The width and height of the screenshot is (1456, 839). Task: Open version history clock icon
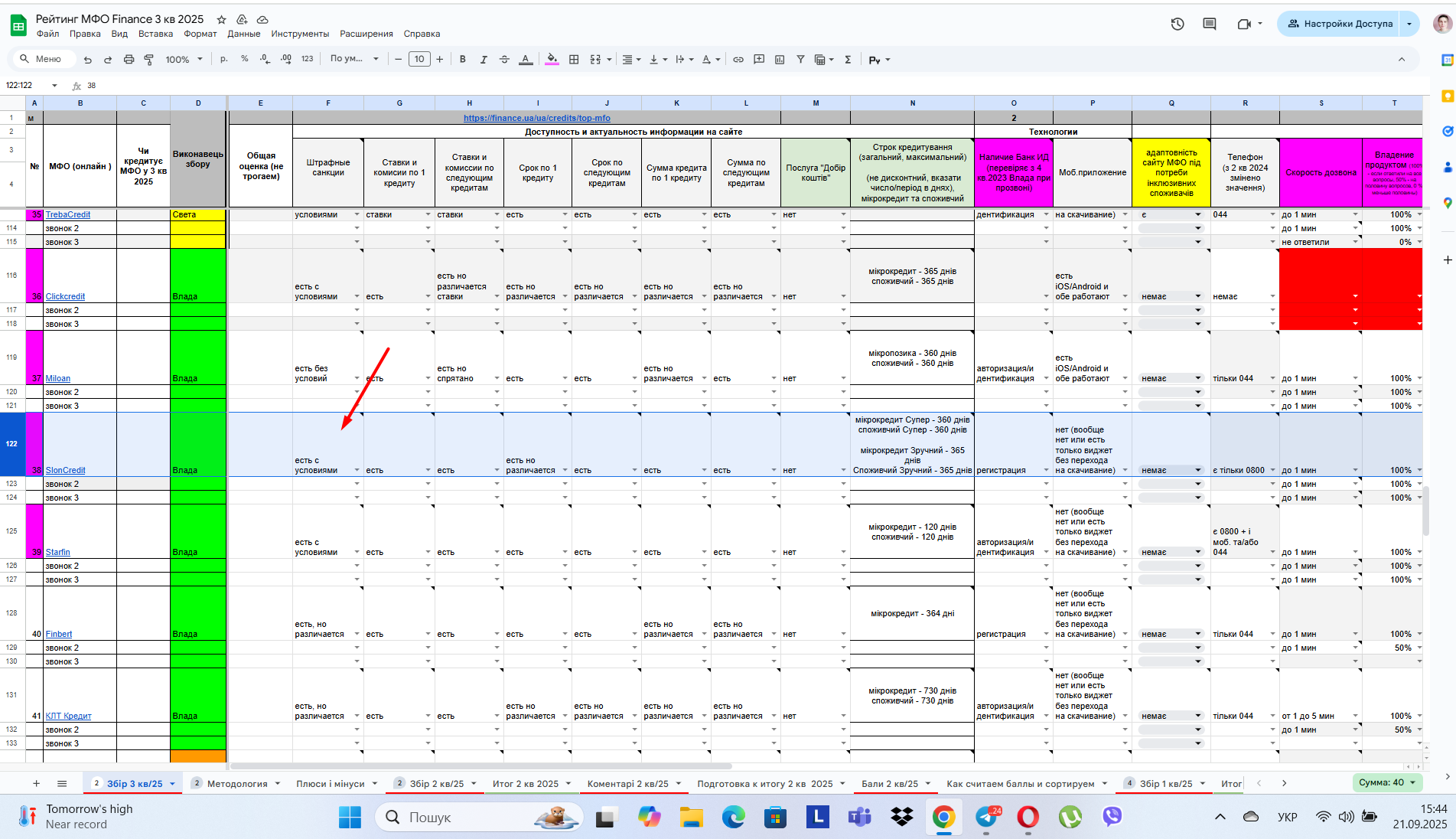(x=1178, y=24)
